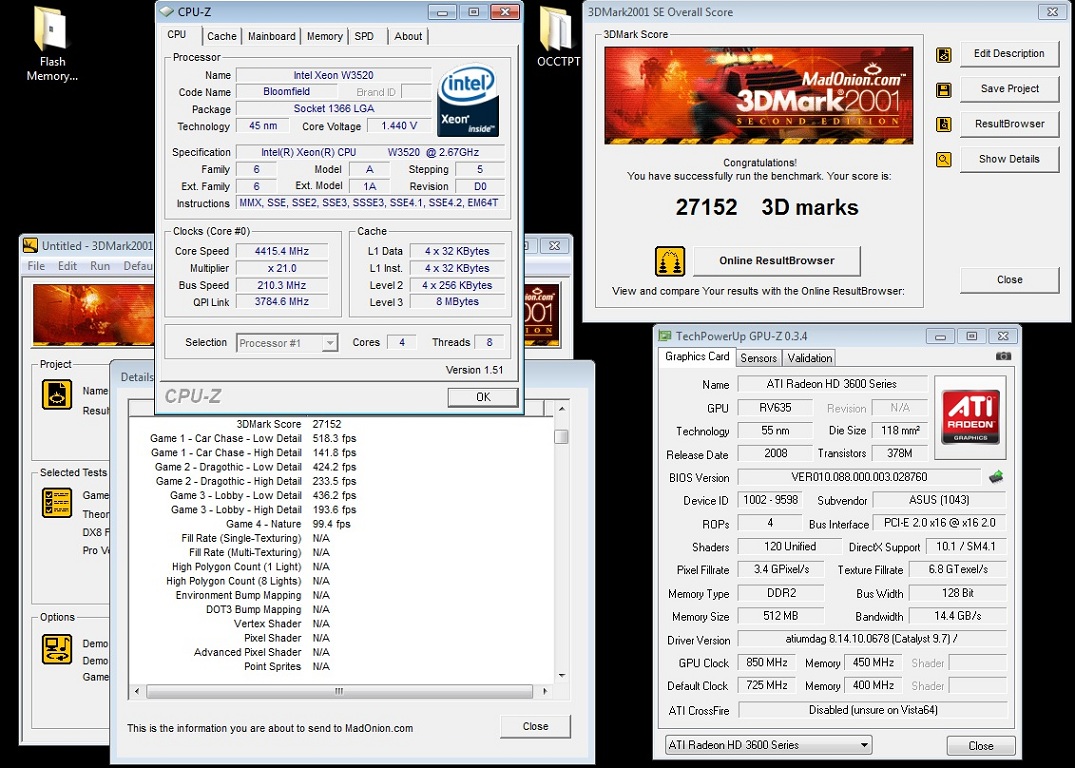Open the OCCTPT desktop folder
Screen dimensions: 1075x768
point(557,38)
